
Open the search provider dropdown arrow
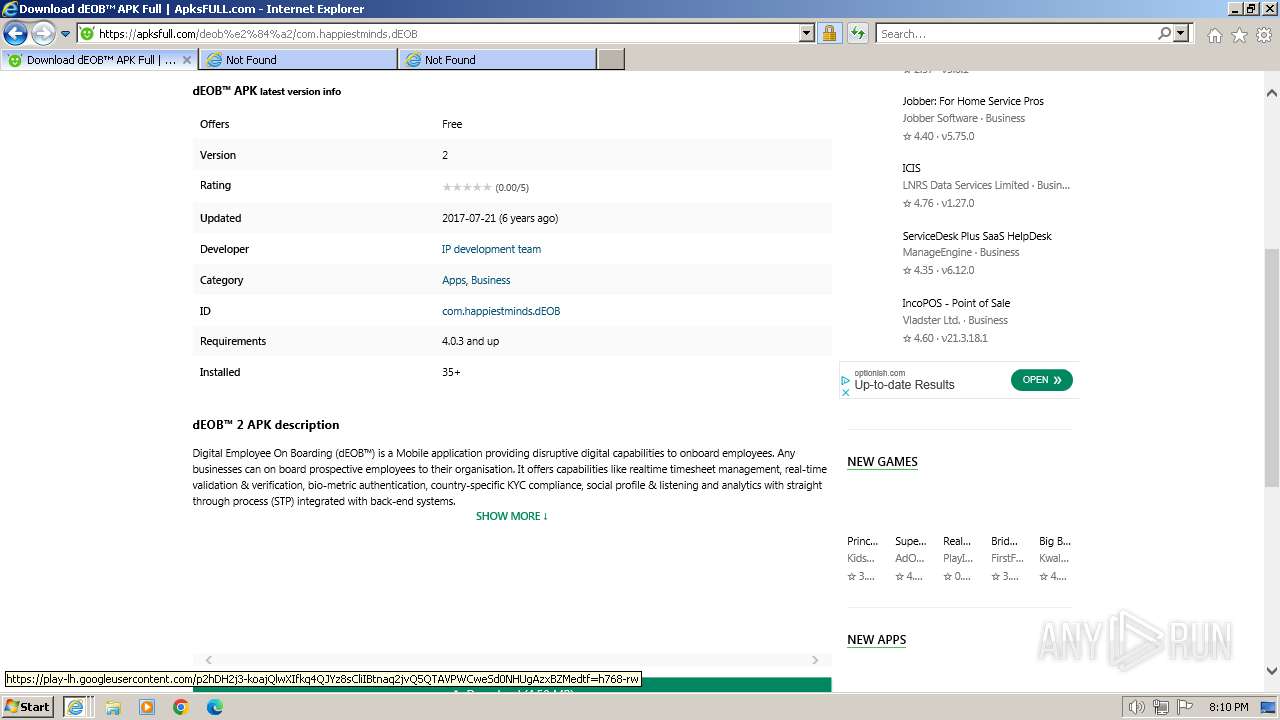(1181, 33)
